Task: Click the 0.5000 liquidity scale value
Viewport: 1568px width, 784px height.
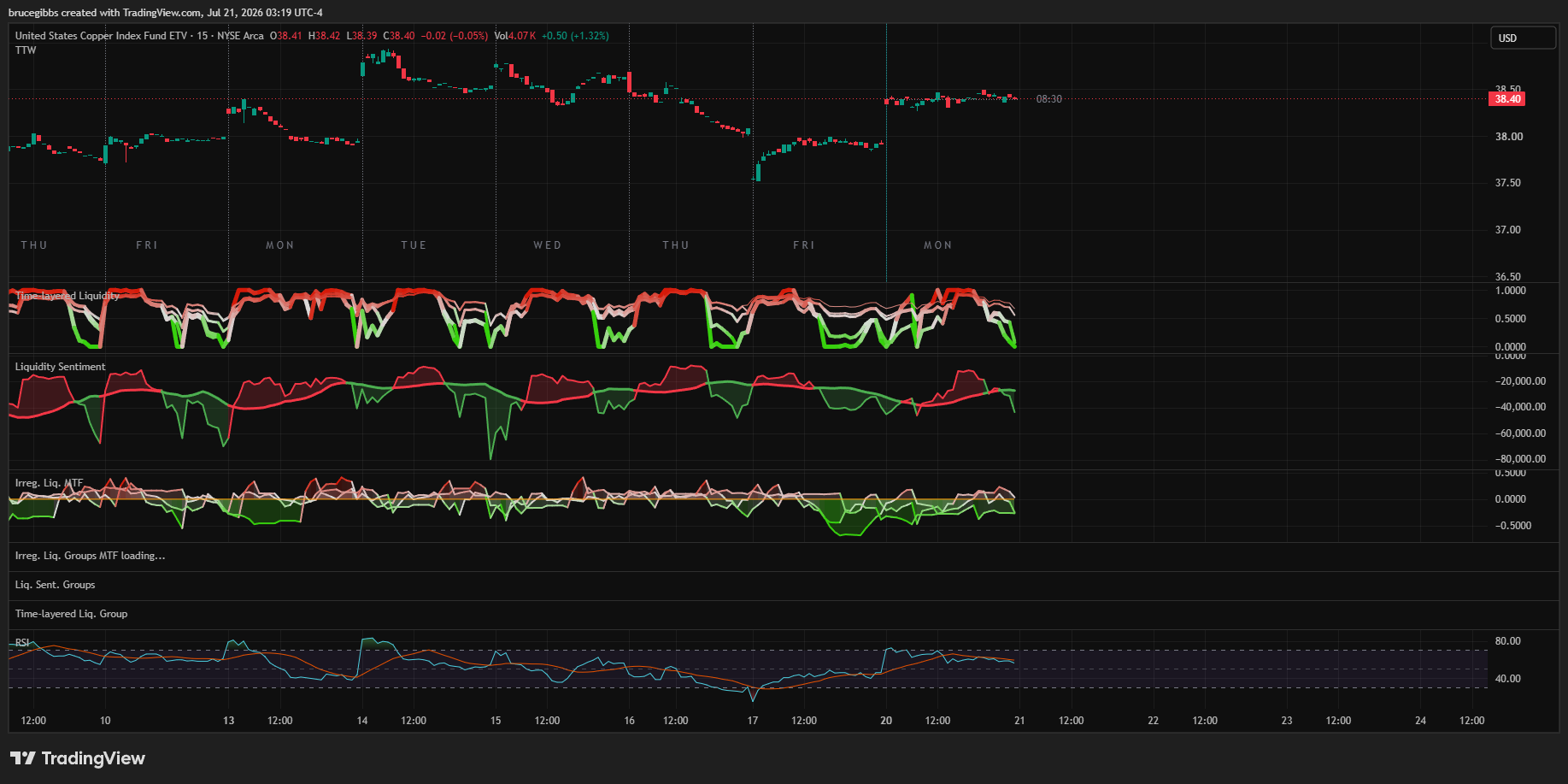Action: pos(1511,319)
